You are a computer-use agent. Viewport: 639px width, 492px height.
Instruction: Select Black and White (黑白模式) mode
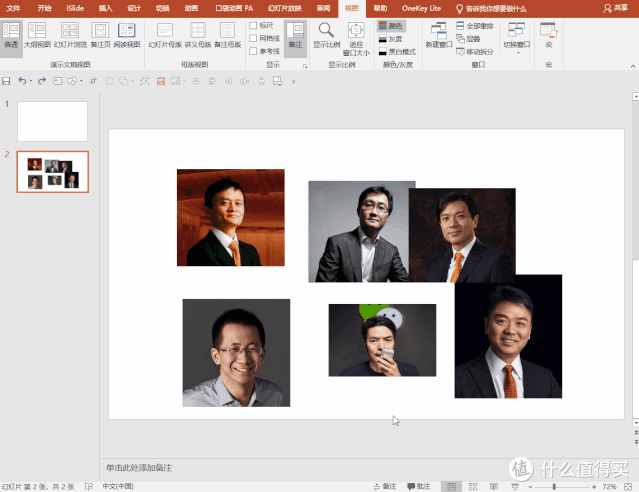click(397, 52)
